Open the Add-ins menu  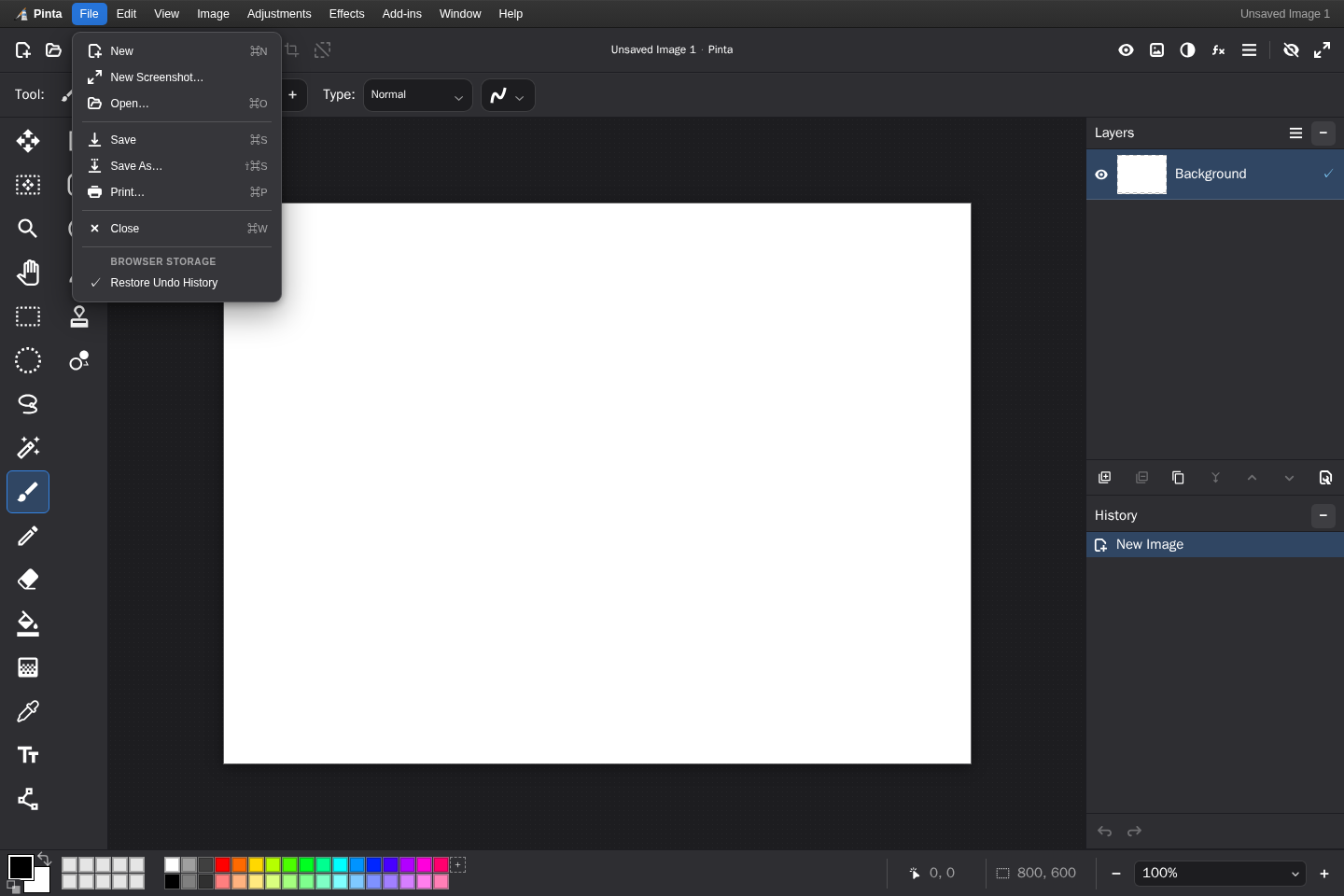(x=402, y=14)
